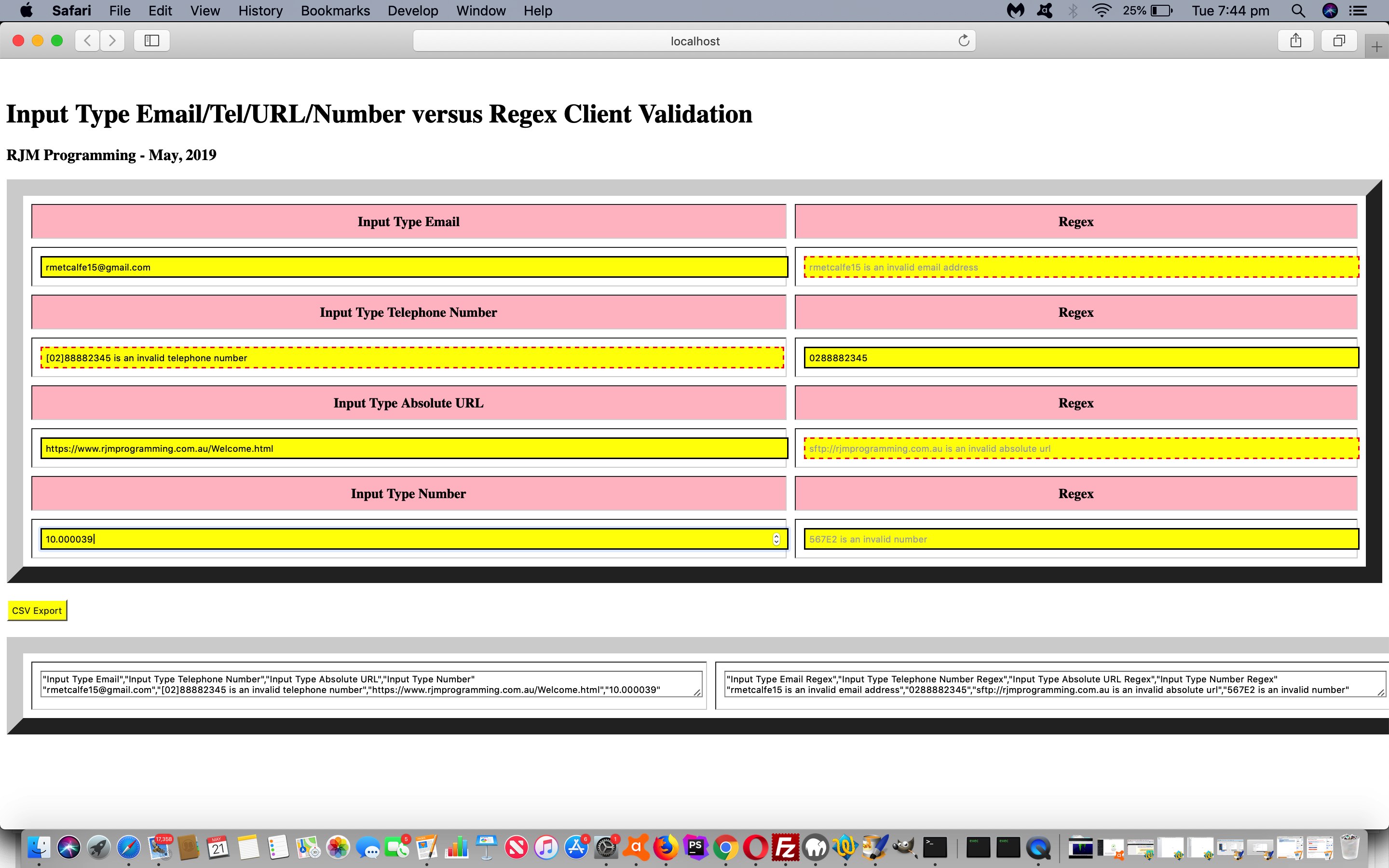Open Spotlight search magnifier in menu bar
Screen dimensions: 1389x868
point(1298,10)
